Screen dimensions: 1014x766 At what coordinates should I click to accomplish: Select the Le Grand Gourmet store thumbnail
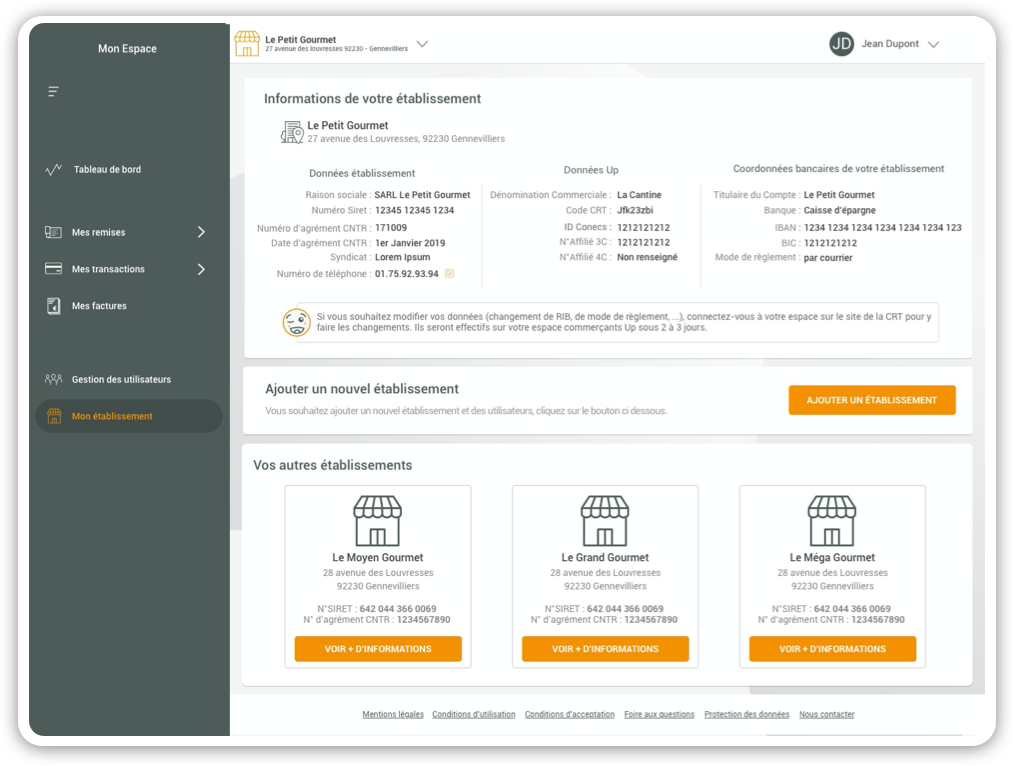[x=605, y=521]
